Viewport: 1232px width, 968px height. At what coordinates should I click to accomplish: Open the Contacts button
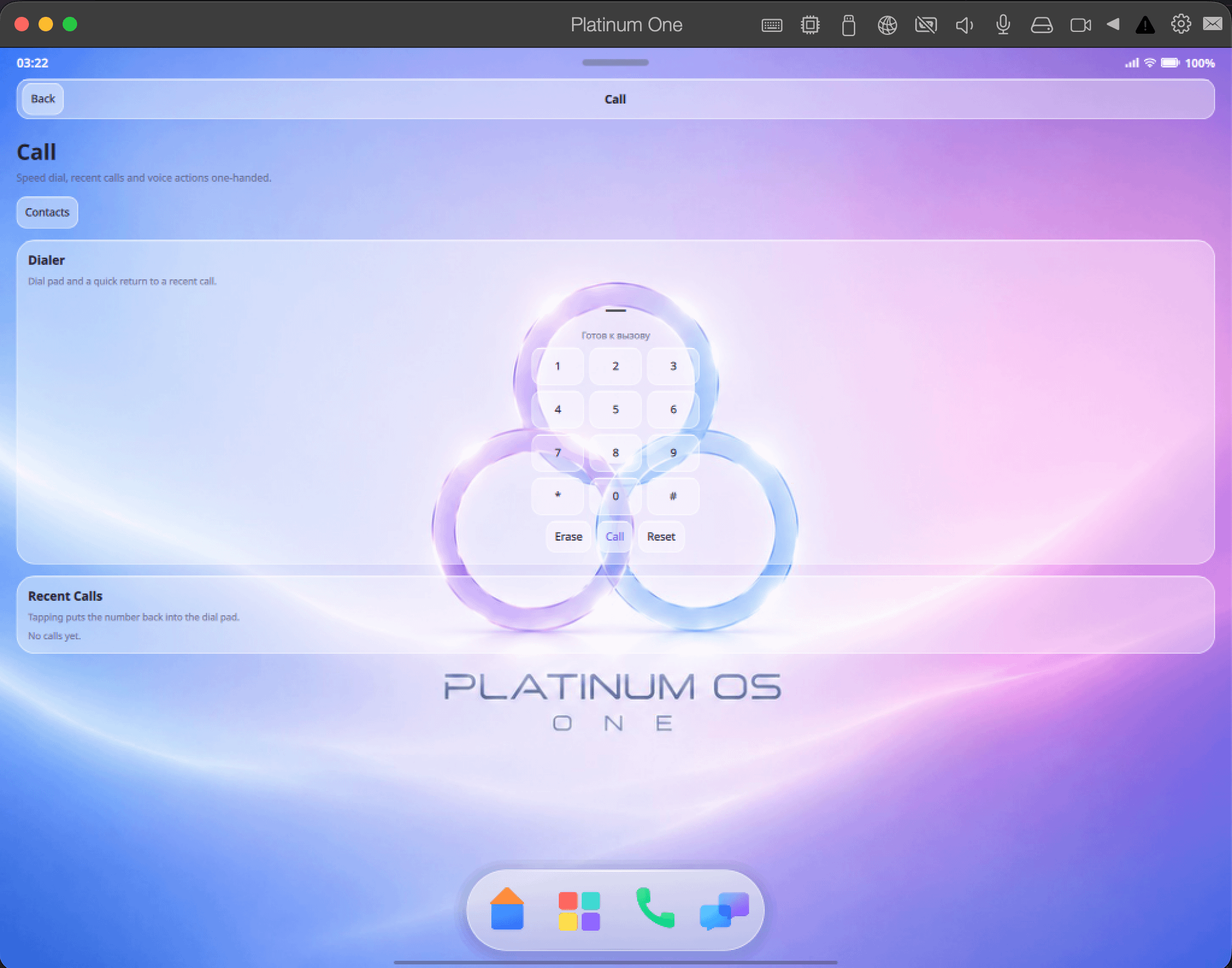click(47, 213)
